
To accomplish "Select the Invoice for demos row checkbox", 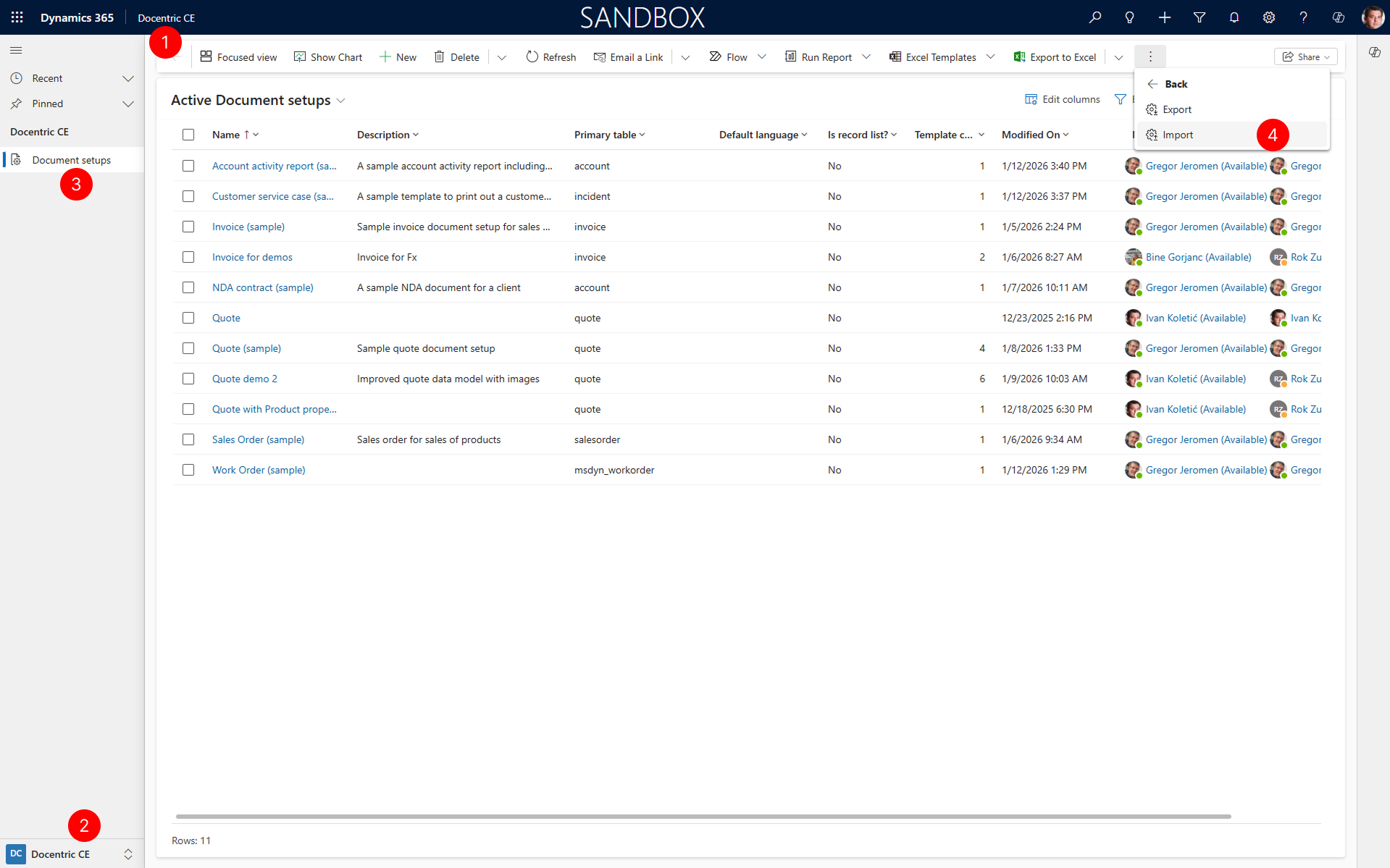I will 188,257.
